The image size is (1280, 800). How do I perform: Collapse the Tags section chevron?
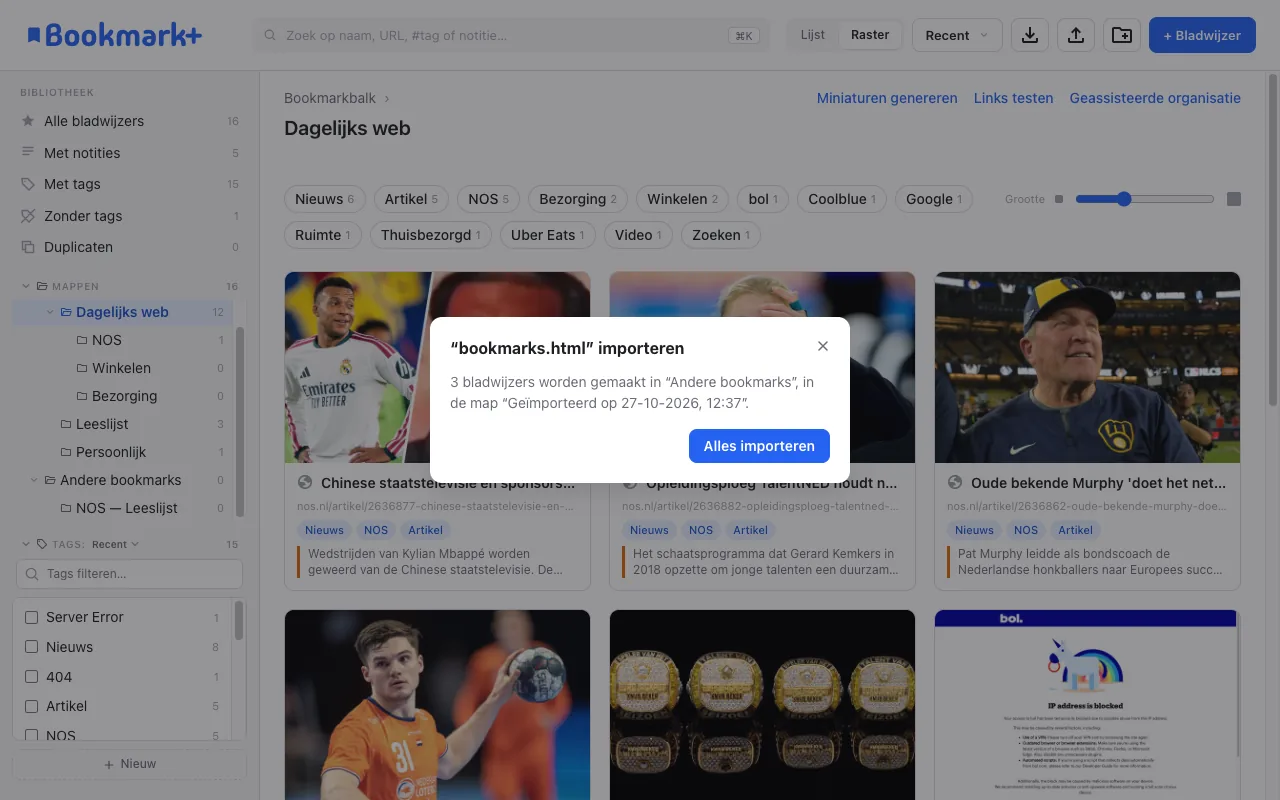click(26, 544)
